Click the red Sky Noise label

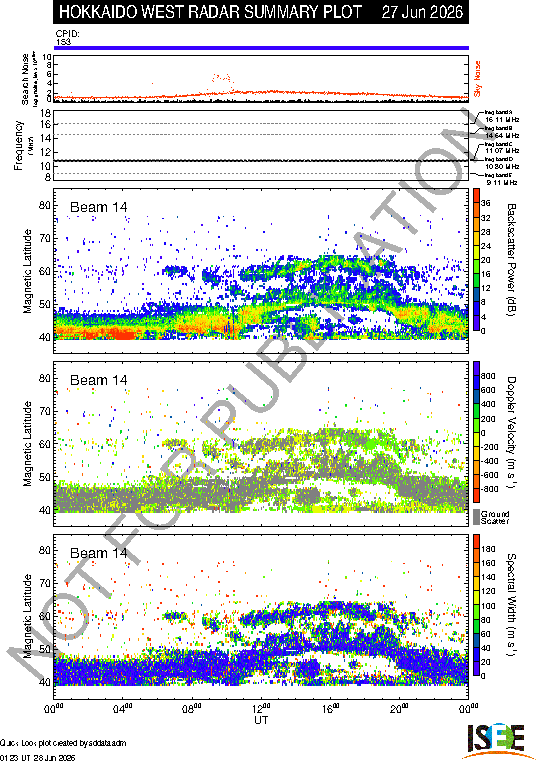tap(478, 79)
